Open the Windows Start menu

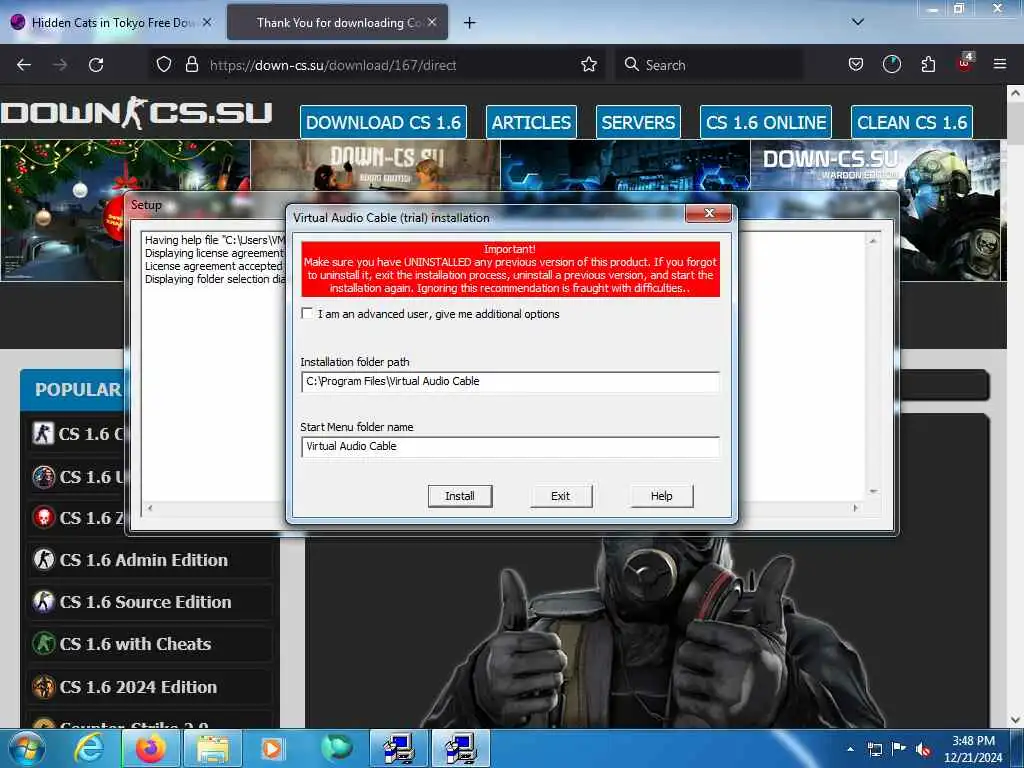[x=27, y=748]
